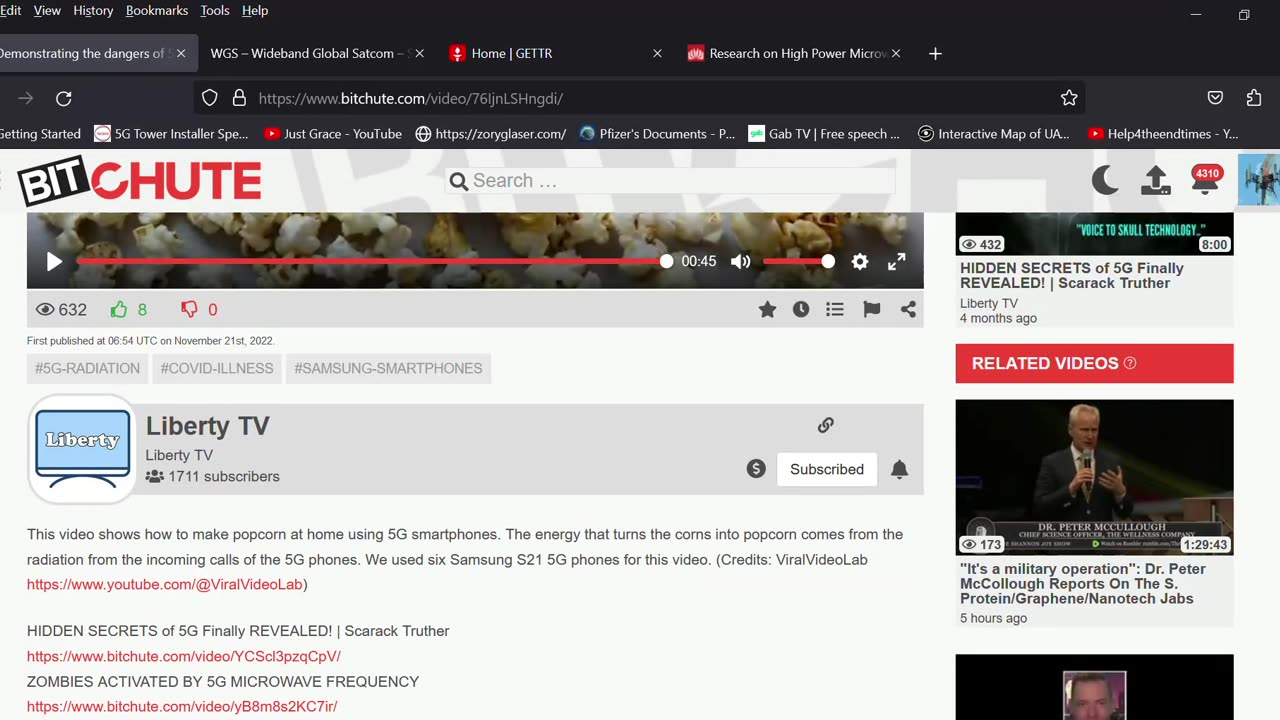Close the Home | GETTR tab
This screenshot has width=1280, height=720.
click(x=657, y=54)
